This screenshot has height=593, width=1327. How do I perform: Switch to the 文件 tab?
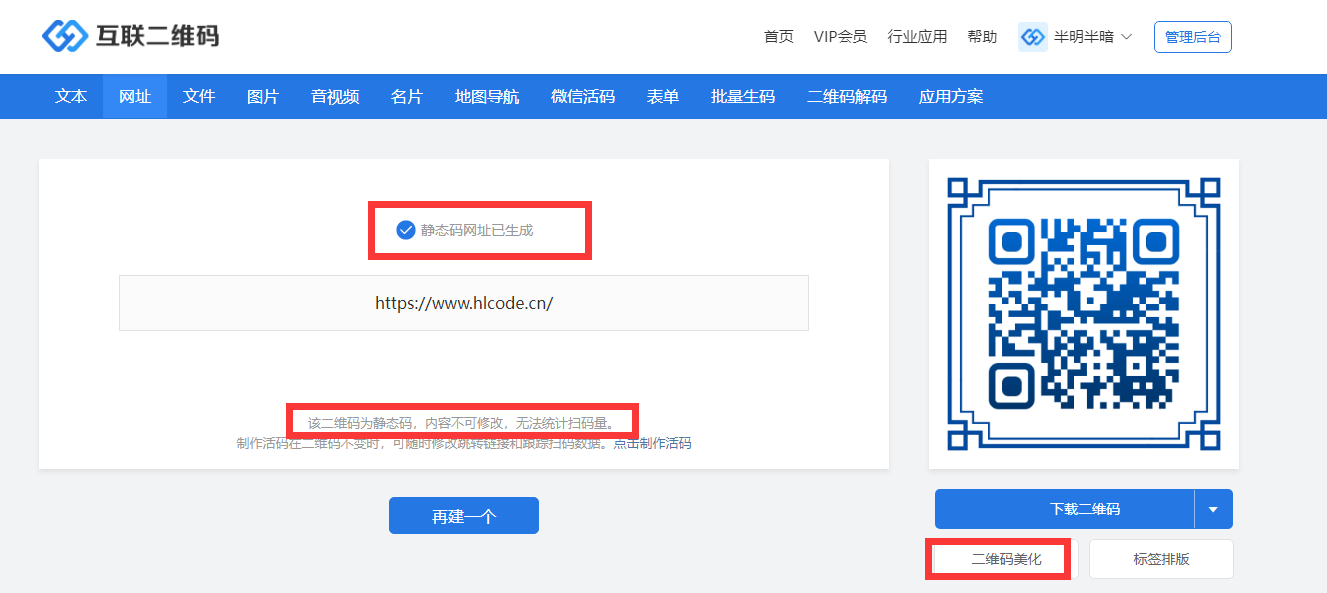tap(199, 97)
